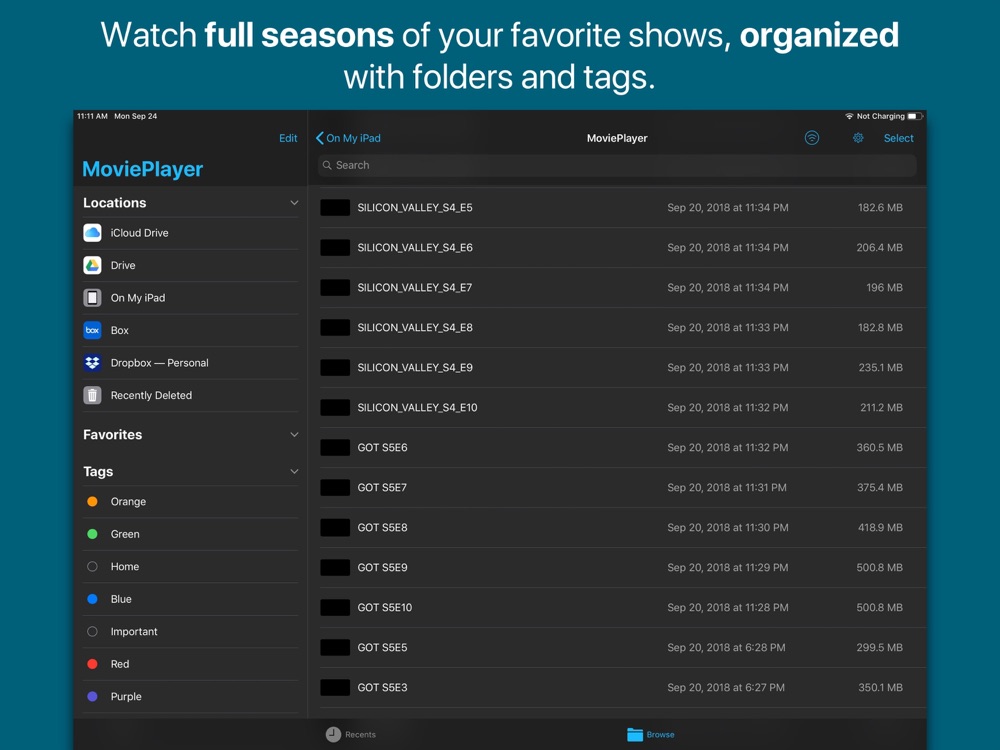Click the Recently Deleted label
The height and width of the screenshot is (750, 1000).
[151, 395]
